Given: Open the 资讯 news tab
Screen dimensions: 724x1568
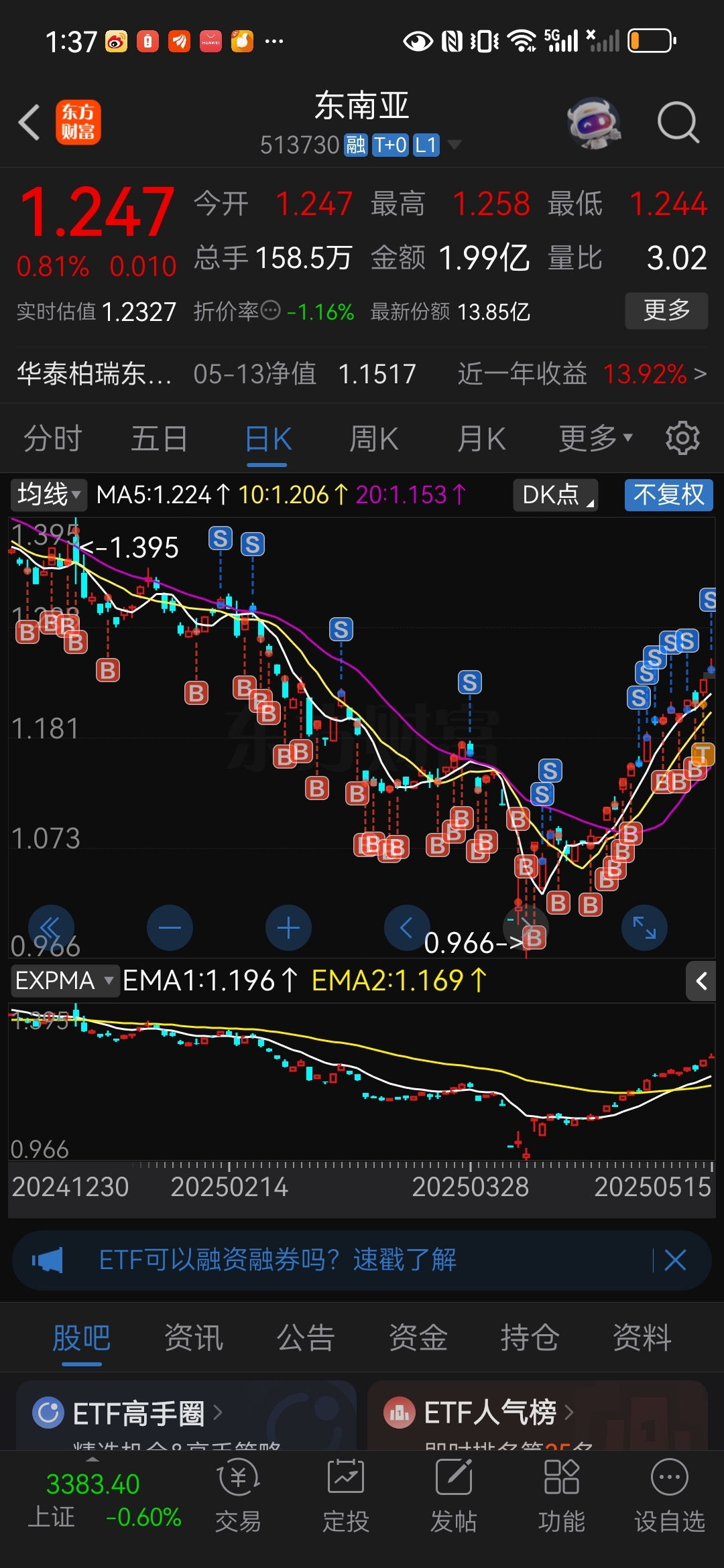Looking at the screenshot, I should [194, 1339].
